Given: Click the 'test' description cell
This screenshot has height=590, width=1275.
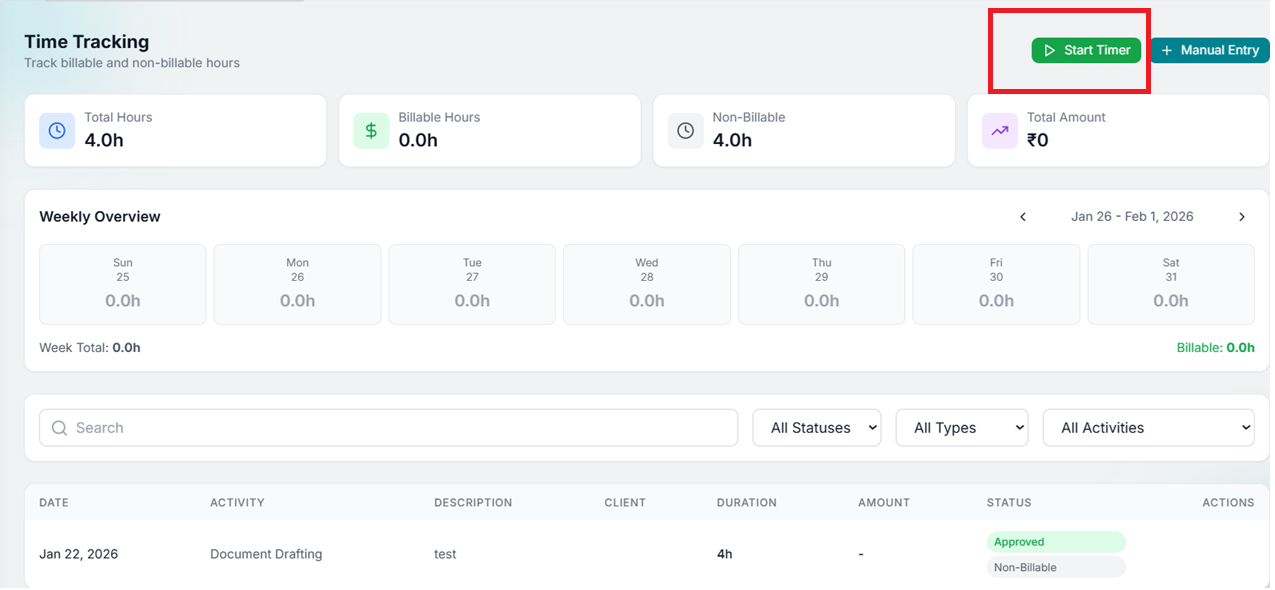Looking at the screenshot, I should [445, 554].
